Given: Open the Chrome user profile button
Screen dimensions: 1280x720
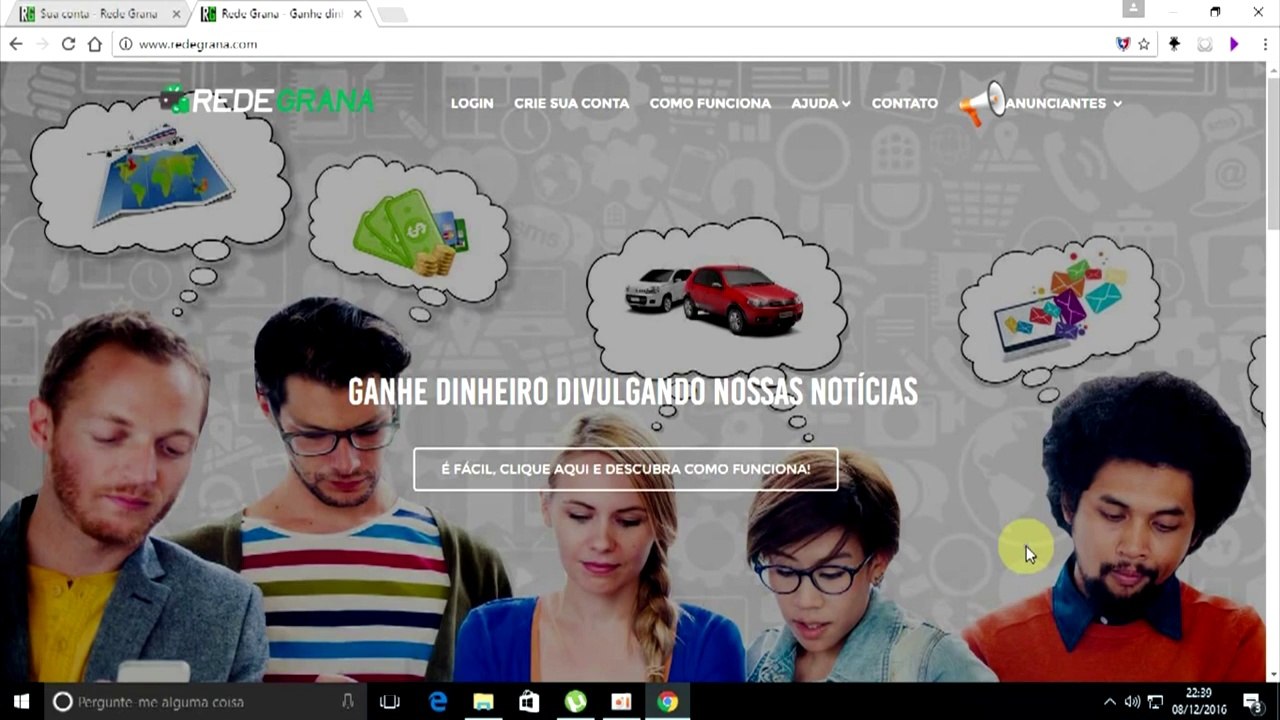Looking at the screenshot, I should click(1133, 9).
